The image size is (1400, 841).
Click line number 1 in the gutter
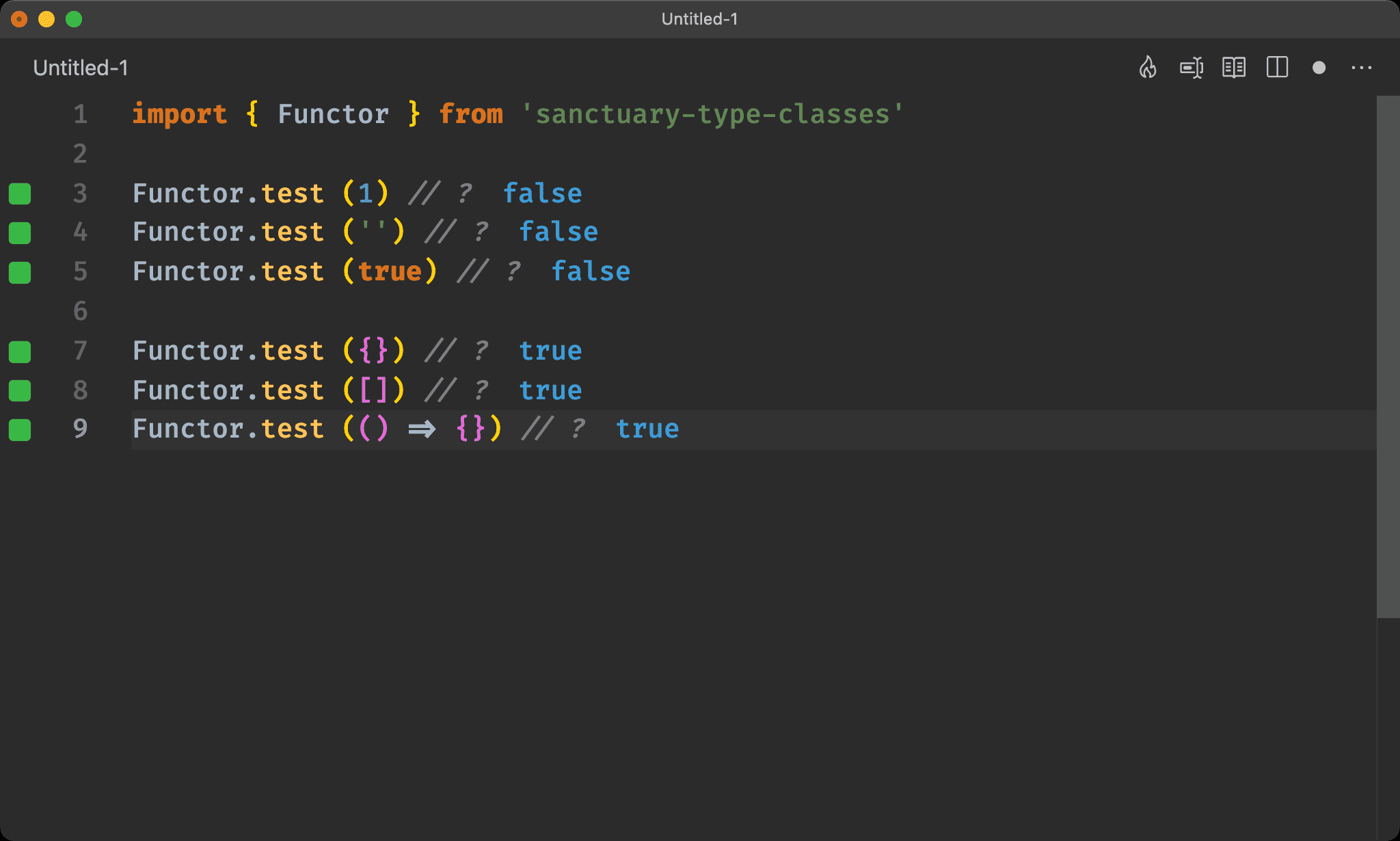(x=80, y=114)
